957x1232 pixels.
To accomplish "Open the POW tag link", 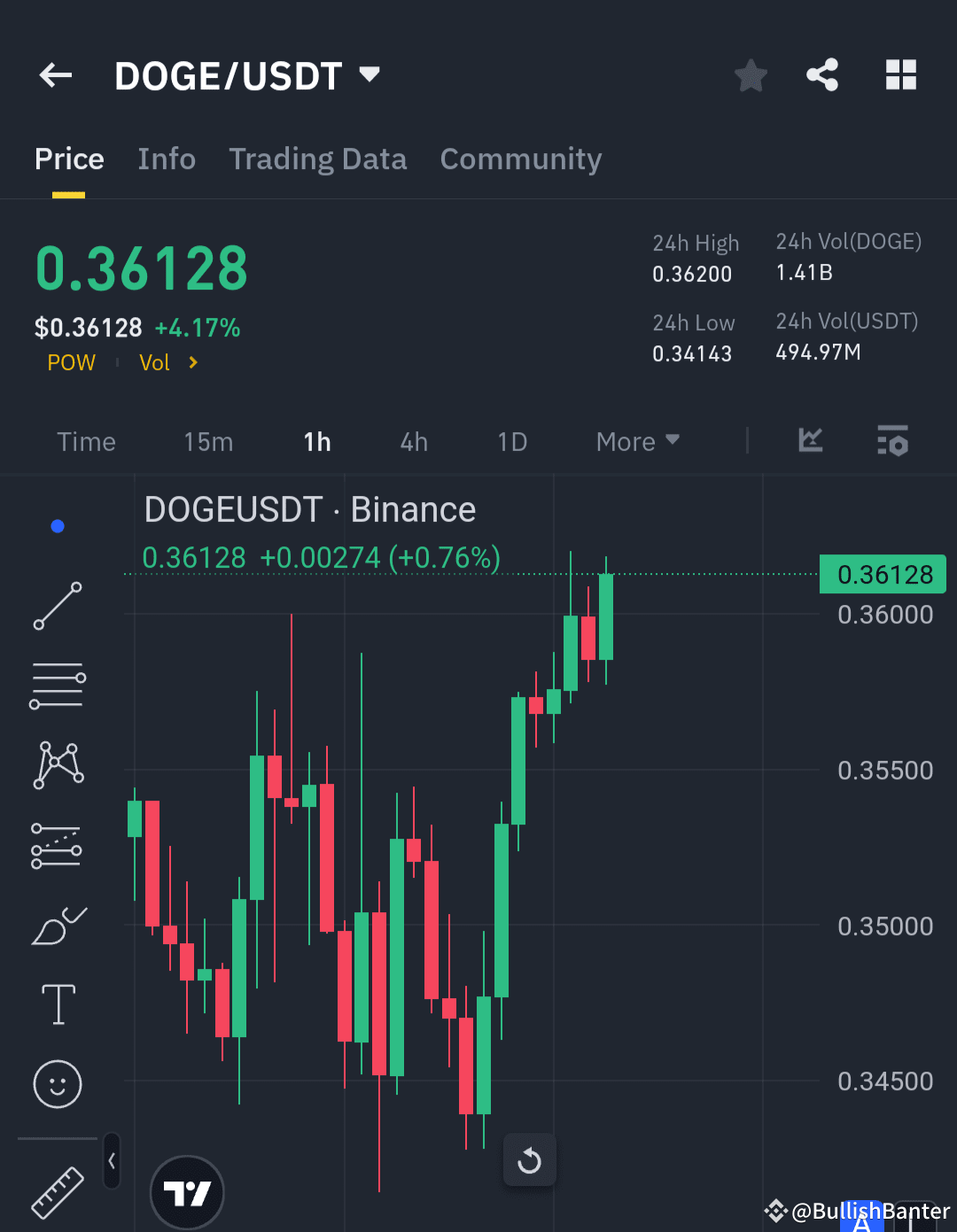I will 71,362.
